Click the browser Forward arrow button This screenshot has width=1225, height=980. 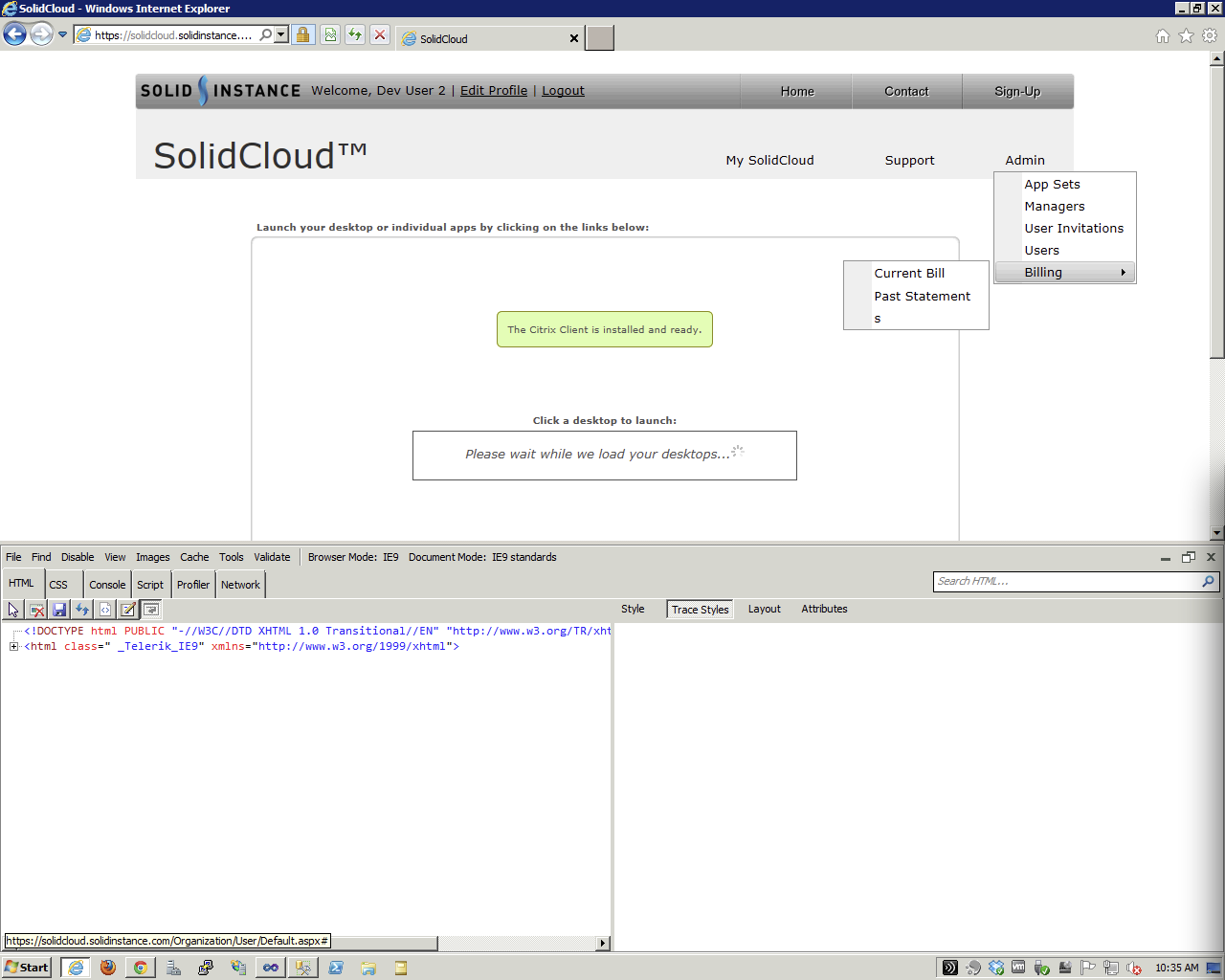tap(41, 35)
